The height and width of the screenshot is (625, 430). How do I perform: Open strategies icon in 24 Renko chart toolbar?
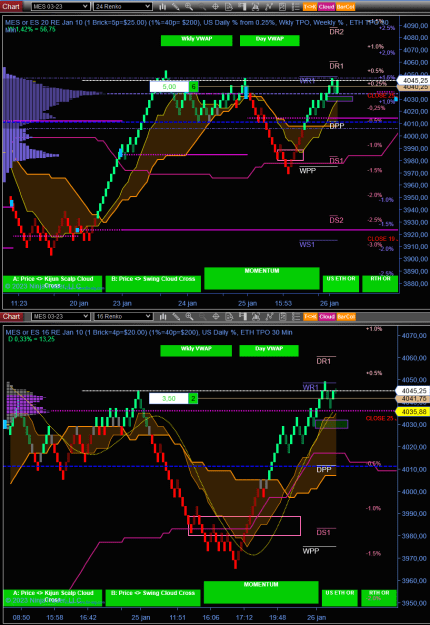269,6
